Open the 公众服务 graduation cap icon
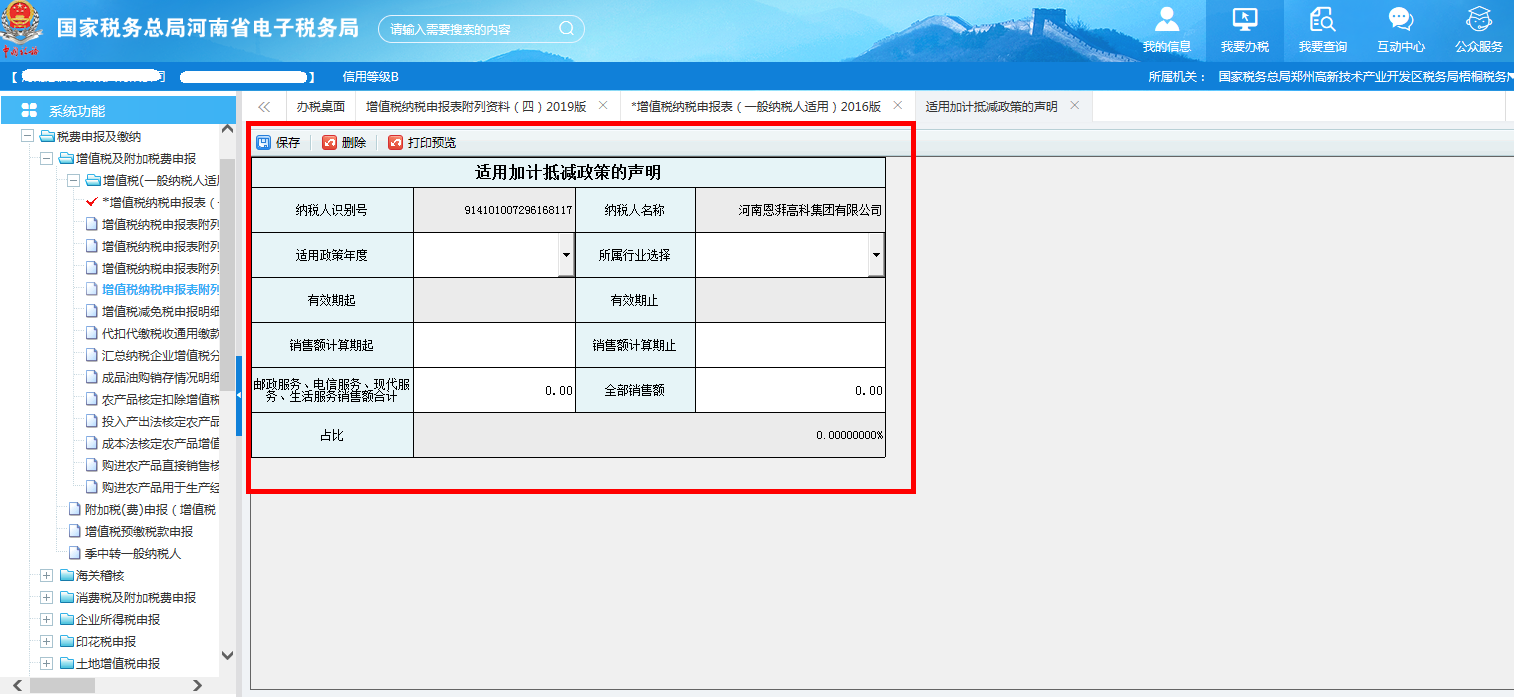 1478,20
